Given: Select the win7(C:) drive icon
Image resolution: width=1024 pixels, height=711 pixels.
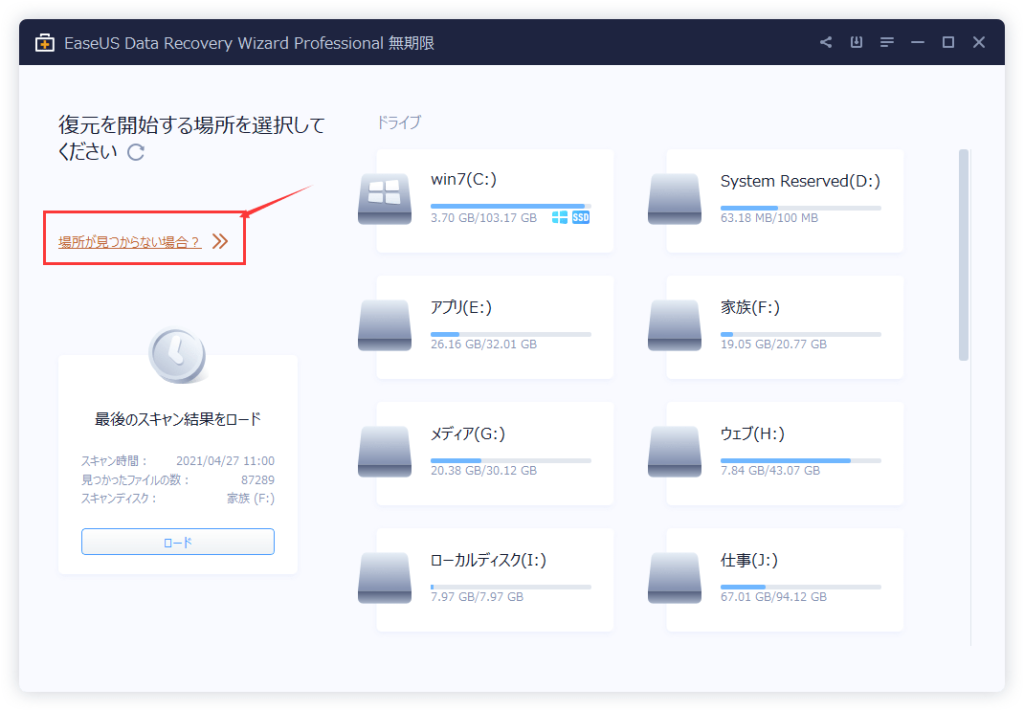Looking at the screenshot, I should click(x=385, y=198).
